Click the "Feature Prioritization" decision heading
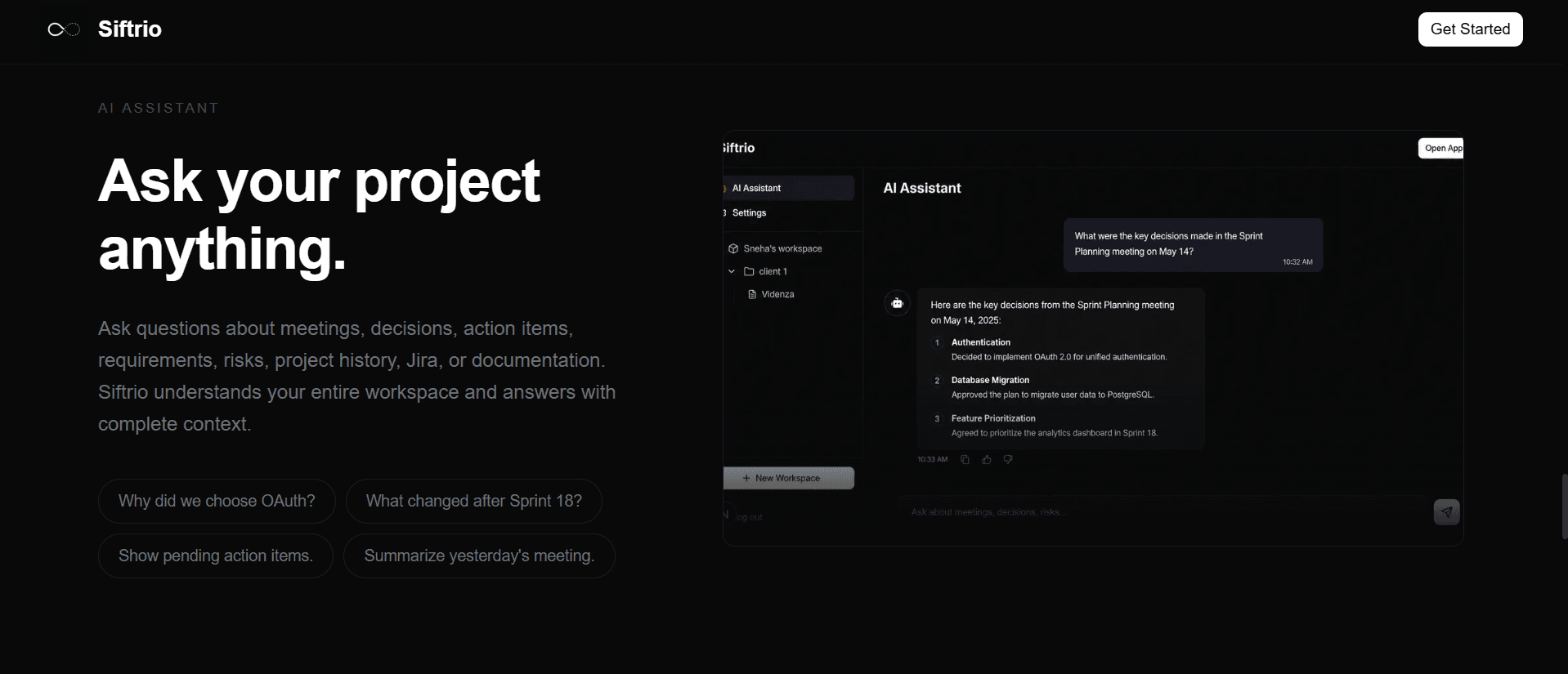The width and height of the screenshot is (1568, 674). [x=993, y=418]
